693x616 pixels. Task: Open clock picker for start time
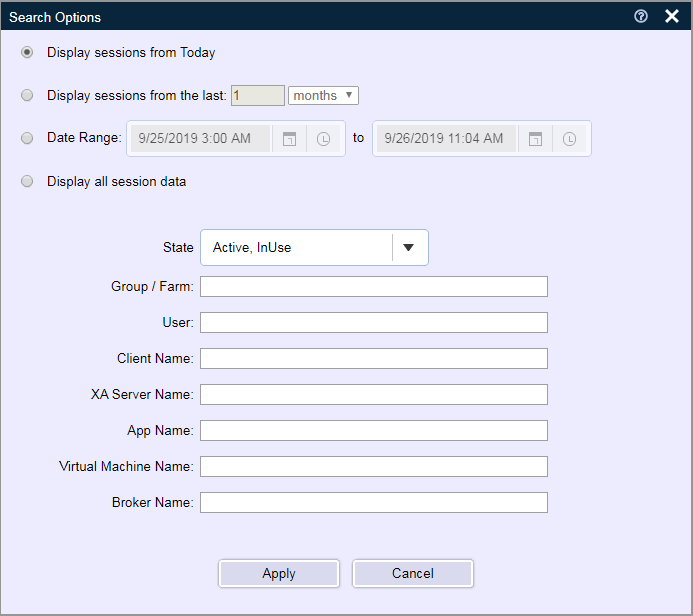click(x=324, y=139)
